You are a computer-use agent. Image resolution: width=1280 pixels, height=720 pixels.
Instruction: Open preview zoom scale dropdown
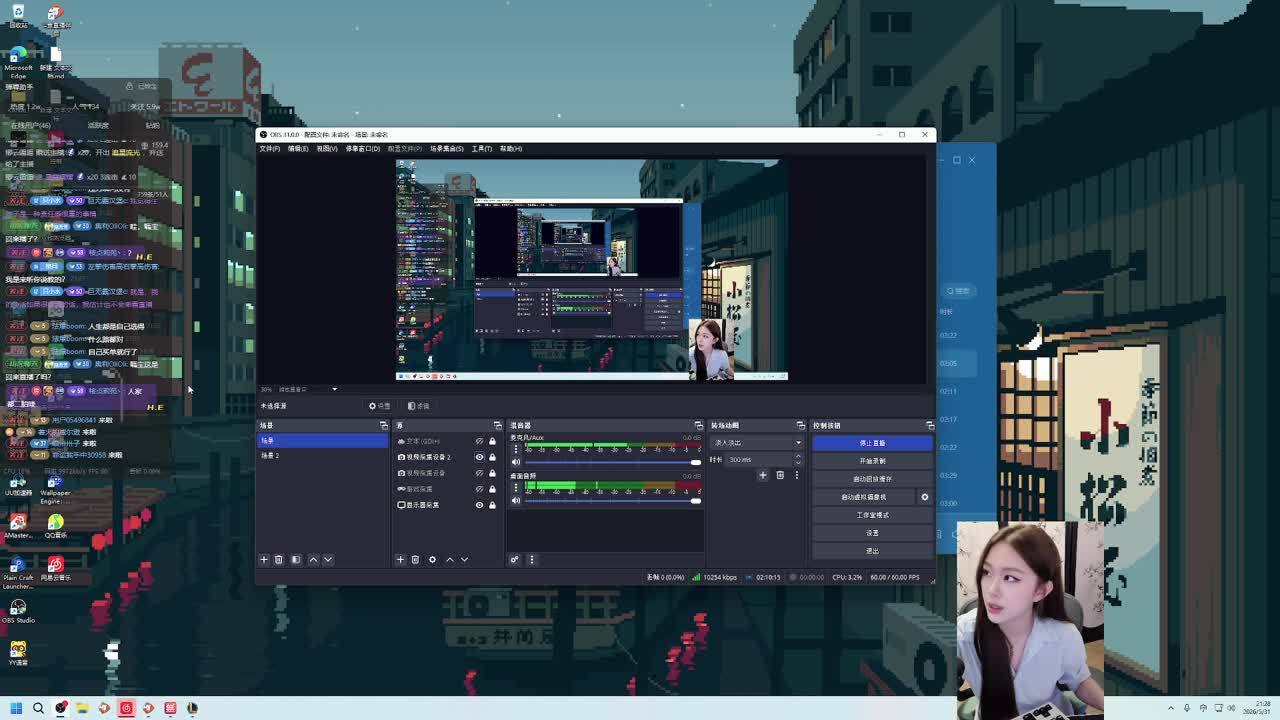pos(307,389)
